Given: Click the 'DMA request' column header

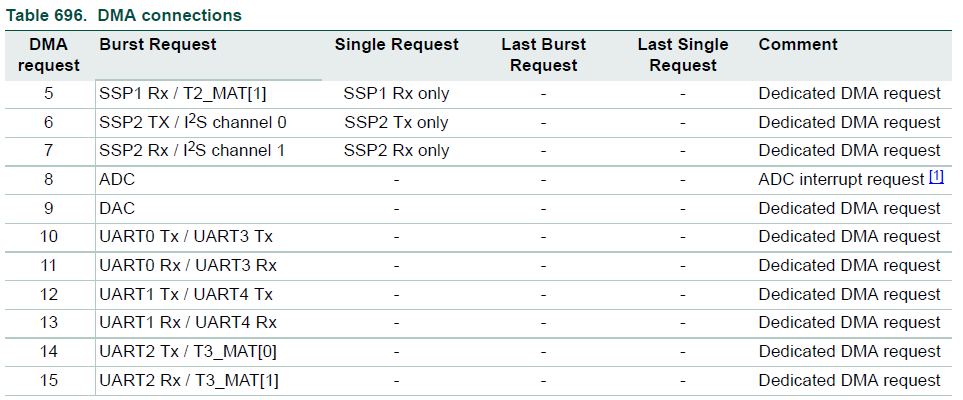Looking at the screenshot, I should point(49,55).
